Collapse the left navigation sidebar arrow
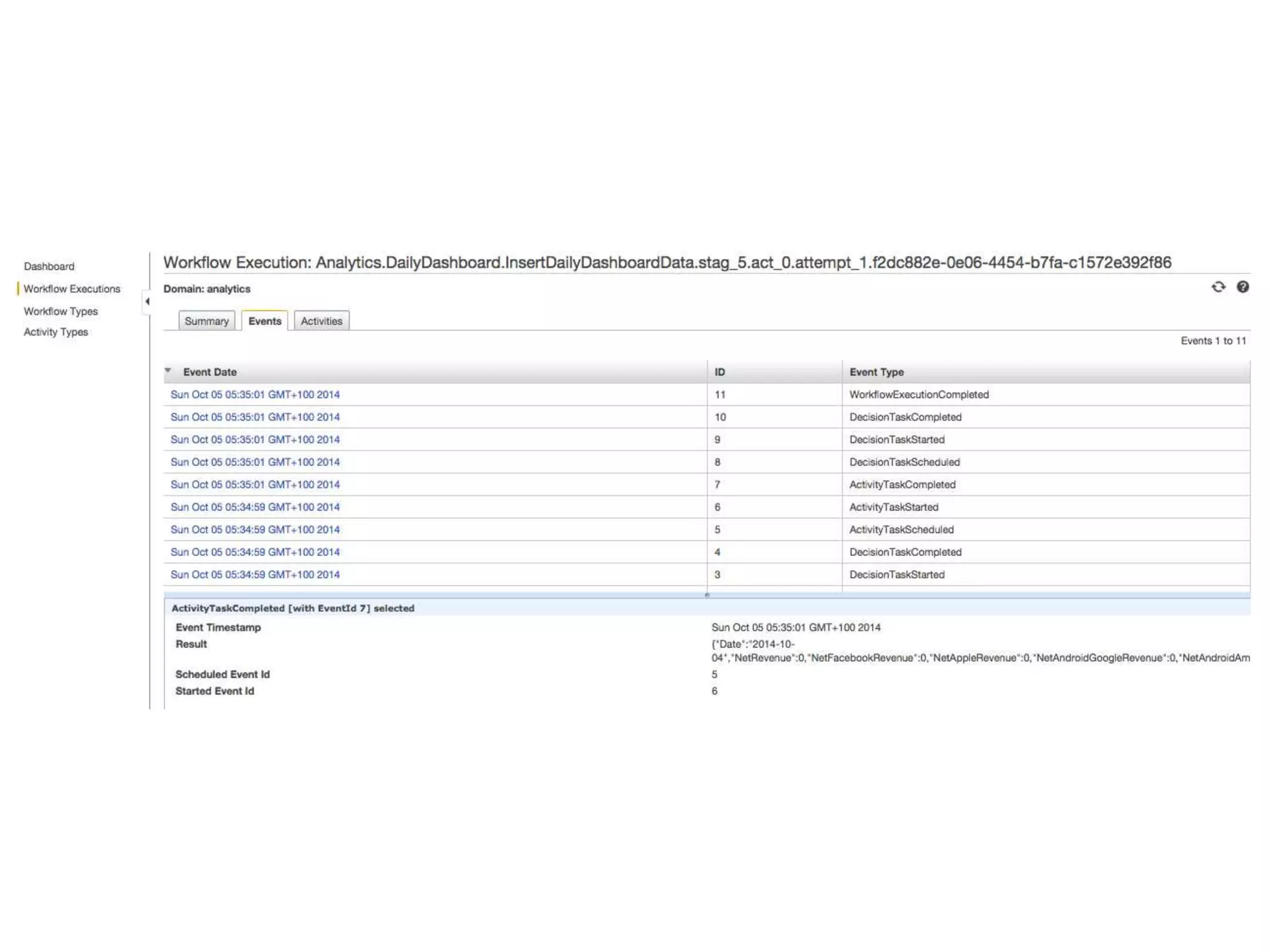The width and height of the screenshot is (1270, 952). pyautogui.click(x=147, y=301)
